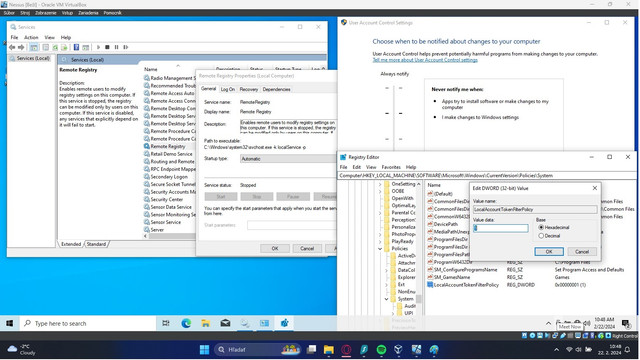This screenshot has height=360, width=640.
Task: Show hidden icons in host system tray
Action: (556, 350)
